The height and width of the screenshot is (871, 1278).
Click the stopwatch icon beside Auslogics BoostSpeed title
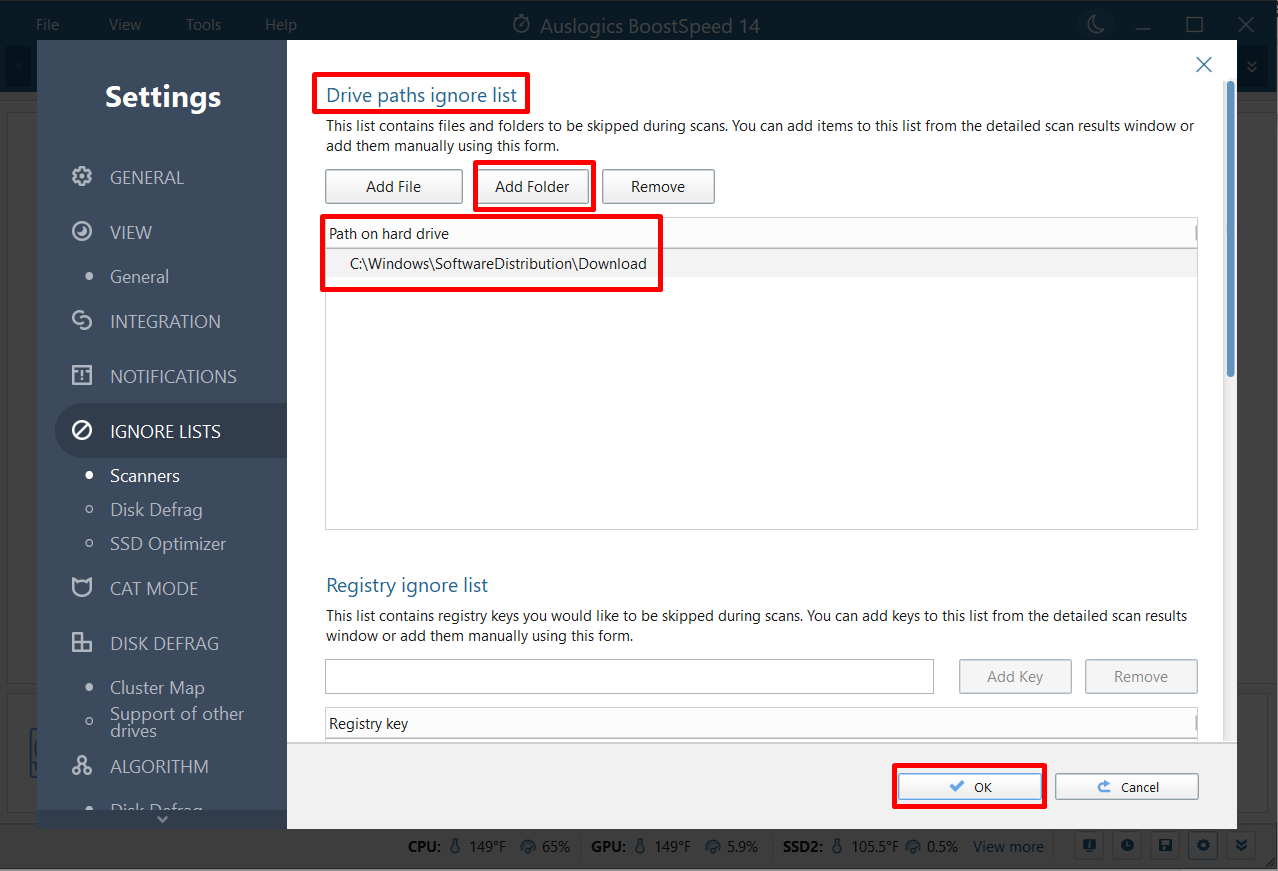click(x=521, y=25)
